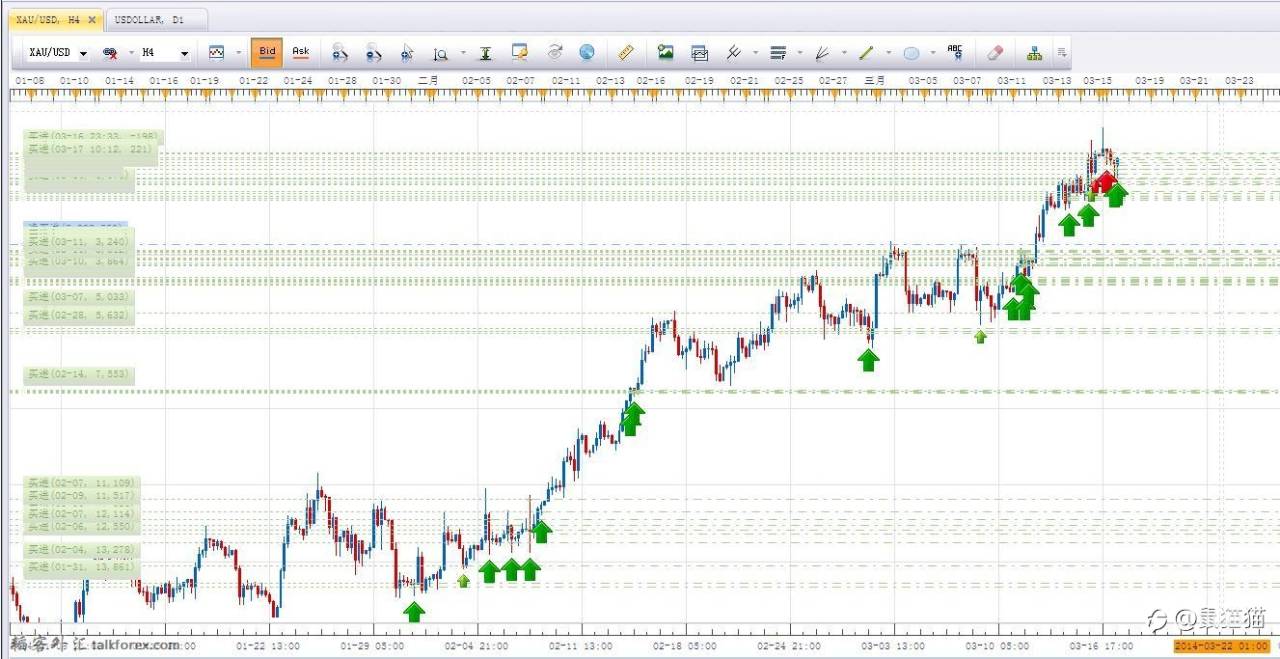This screenshot has width=1280, height=659.
Task: Select the fan lines drawing tool
Action: click(x=822, y=52)
